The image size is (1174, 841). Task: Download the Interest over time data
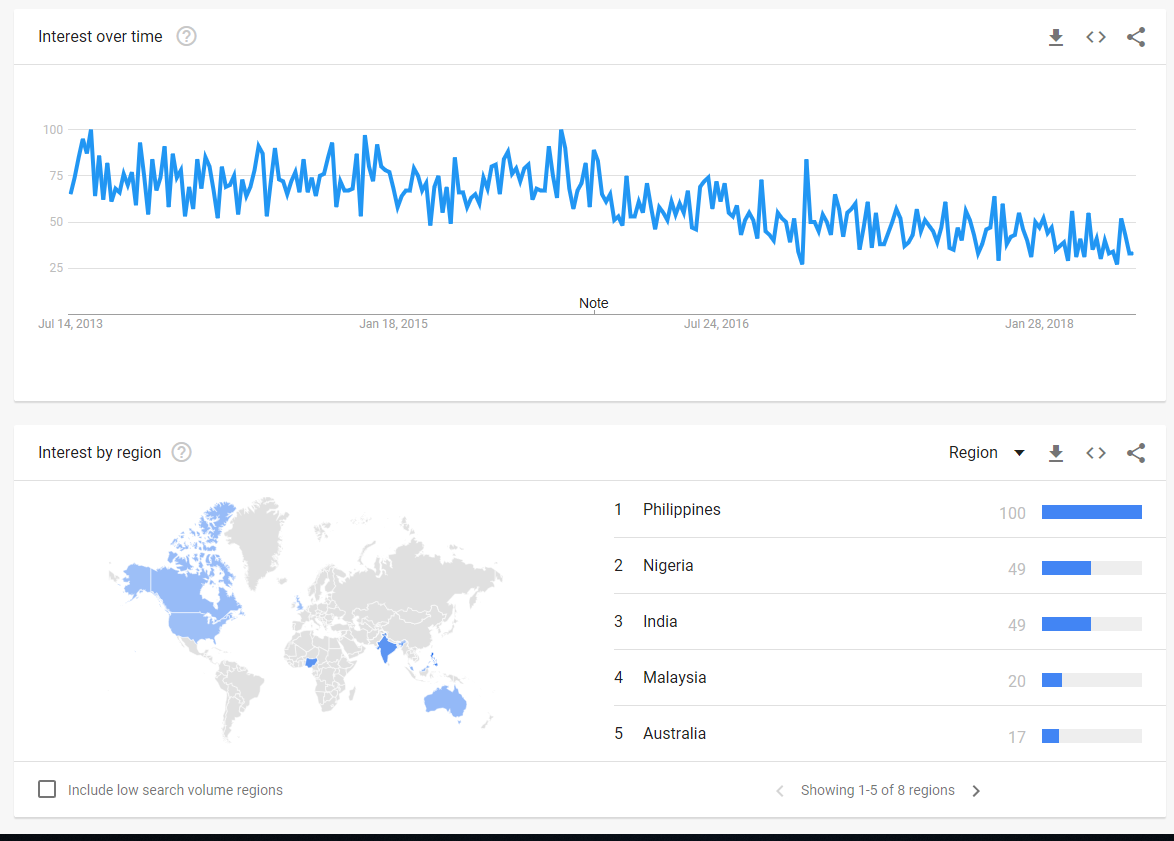(1055, 37)
